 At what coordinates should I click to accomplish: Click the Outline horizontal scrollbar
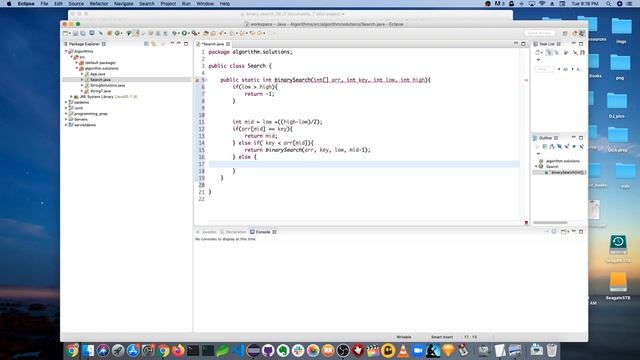click(x=550, y=222)
